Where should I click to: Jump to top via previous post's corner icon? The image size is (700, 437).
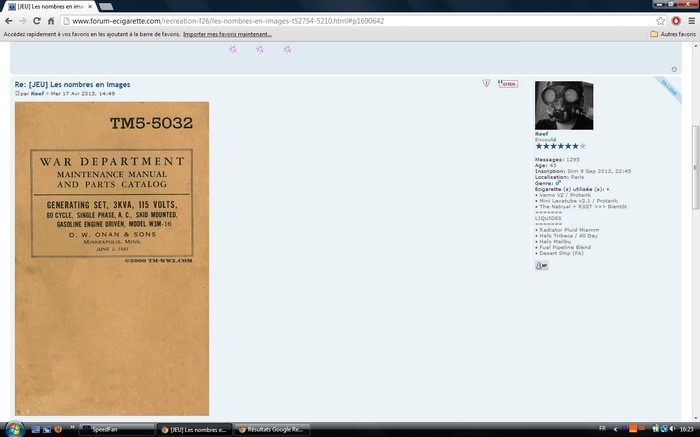[674, 69]
